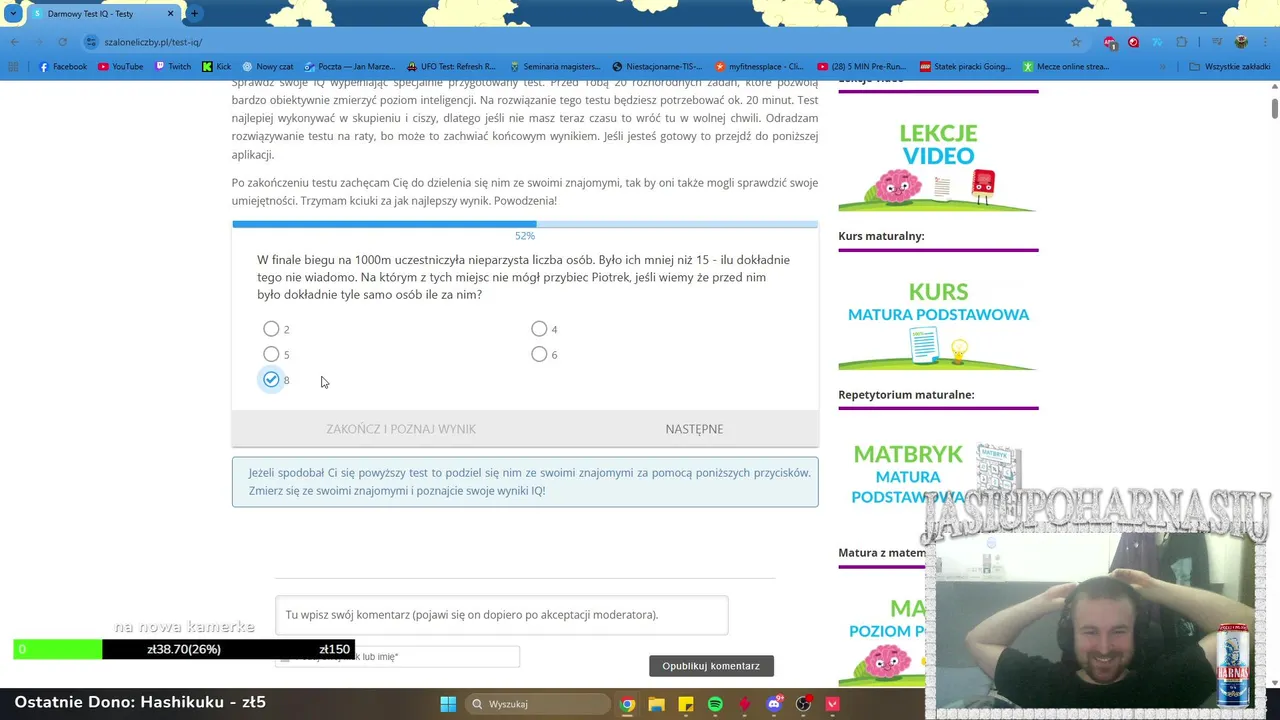Open Discord from the taskbar

pos(774,704)
